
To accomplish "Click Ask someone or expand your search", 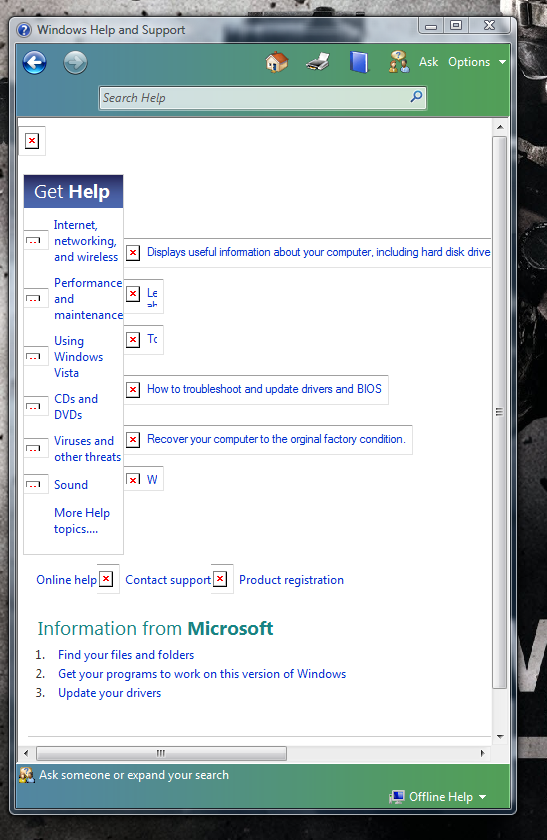I will [133, 775].
